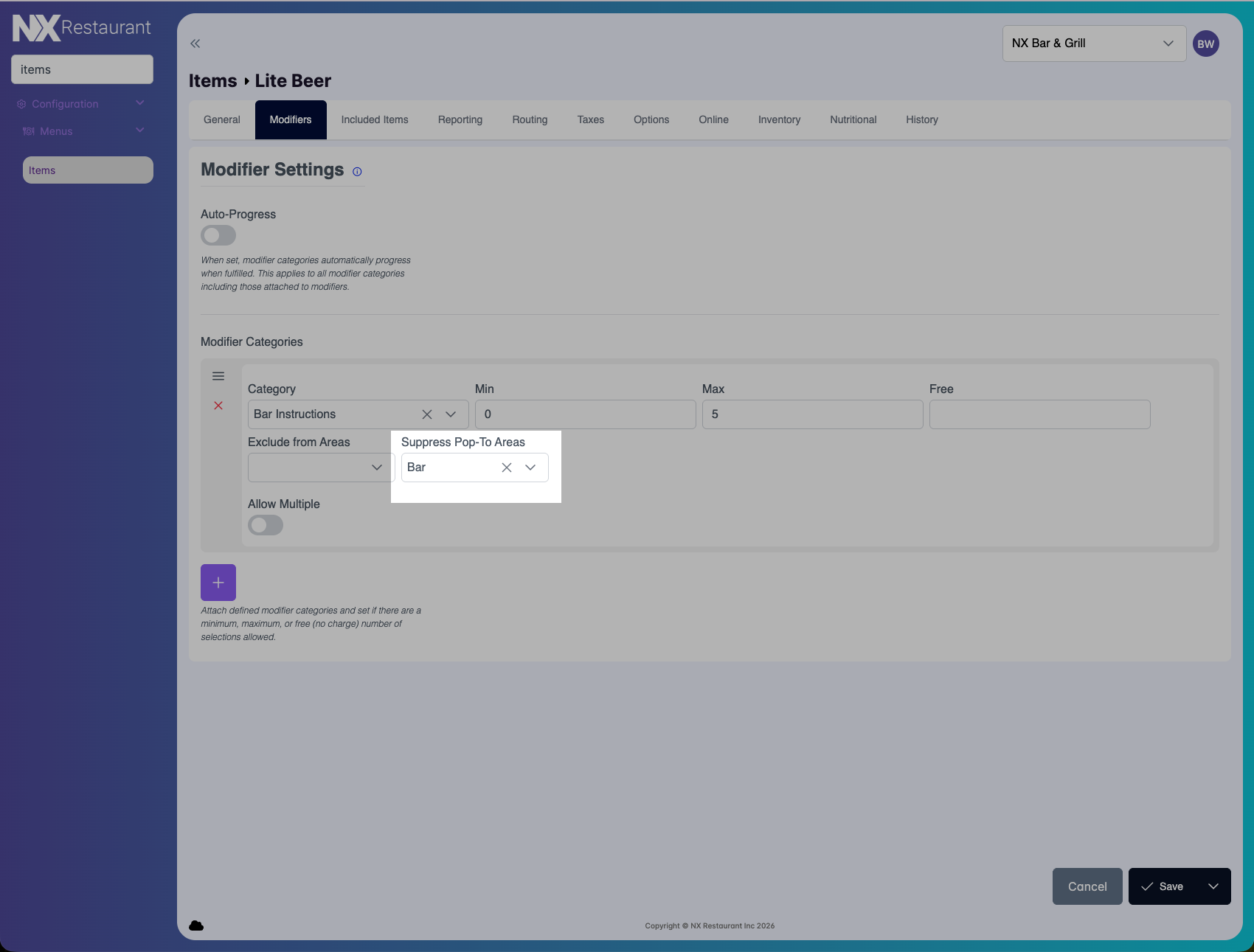This screenshot has width=1254, height=952.
Task: Click the Modifier Settings info icon
Action: 357,172
